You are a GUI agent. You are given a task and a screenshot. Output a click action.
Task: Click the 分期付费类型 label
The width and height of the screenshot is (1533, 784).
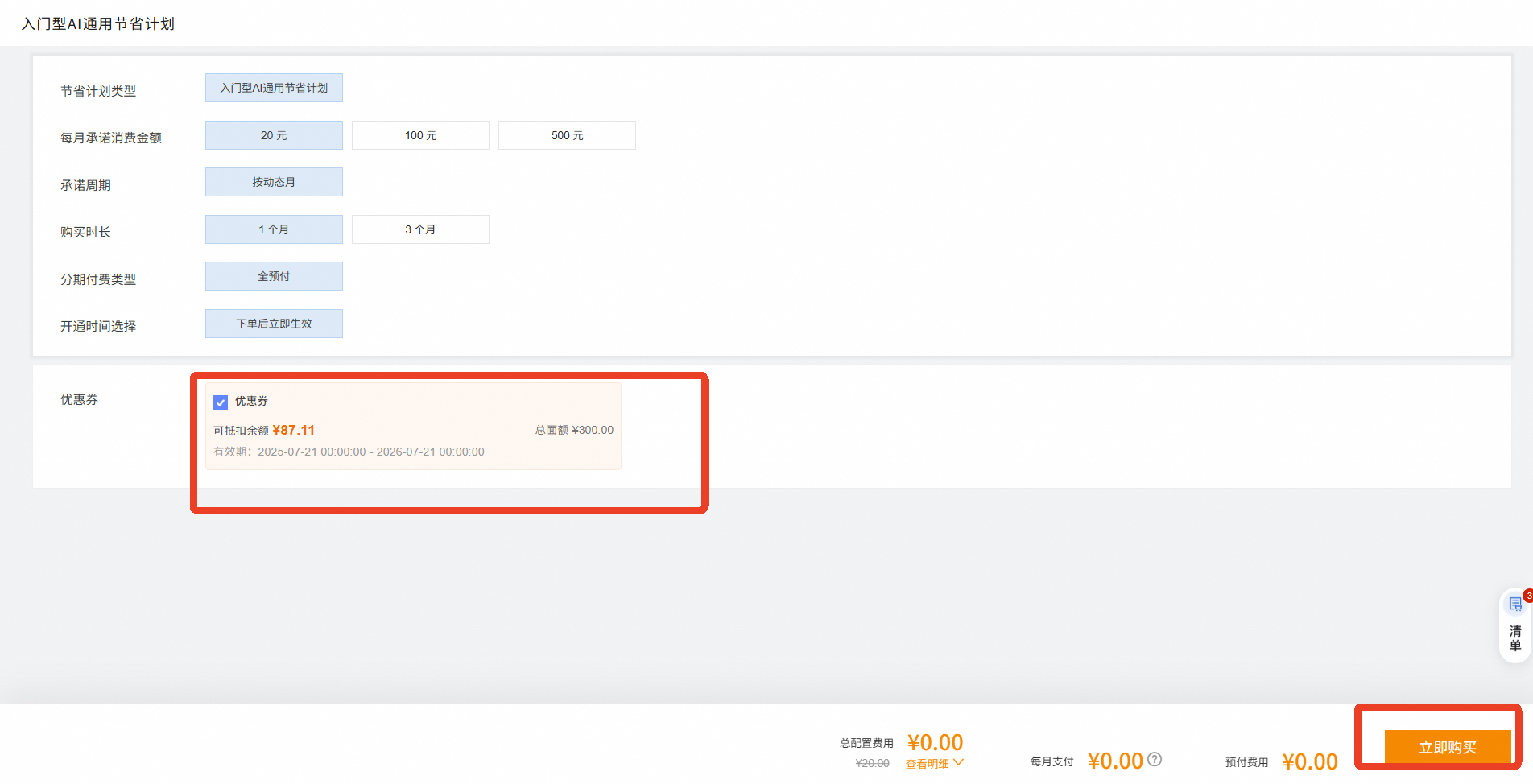coord(98,279)
